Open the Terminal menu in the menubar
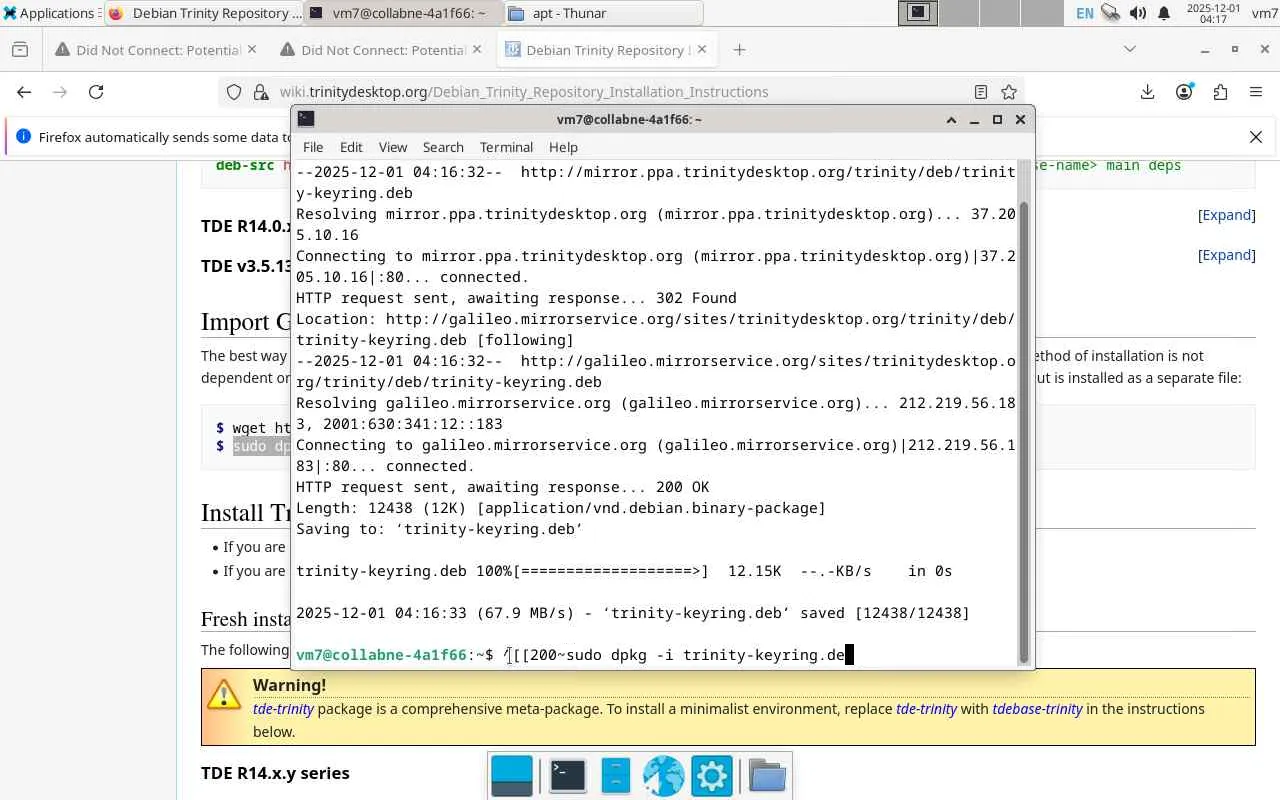Image resolution: width=1280 pixels, height=800 pixels. click(506, 147)
